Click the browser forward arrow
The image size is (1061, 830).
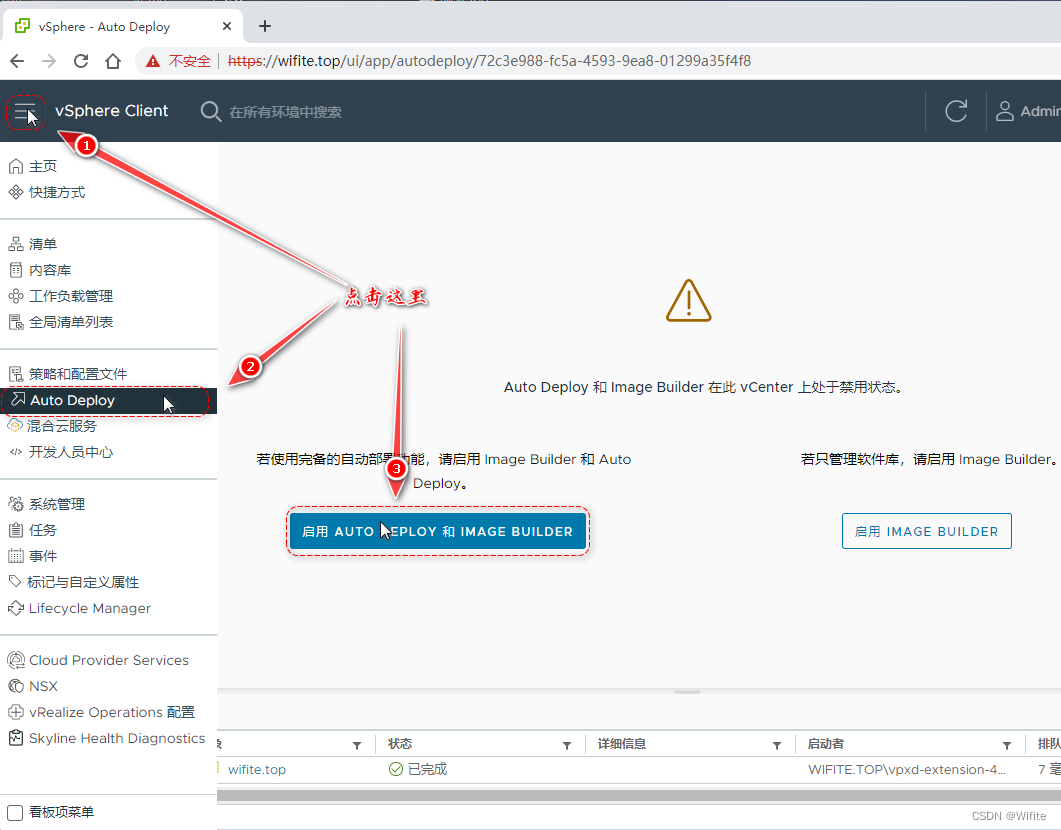[49, 61]
